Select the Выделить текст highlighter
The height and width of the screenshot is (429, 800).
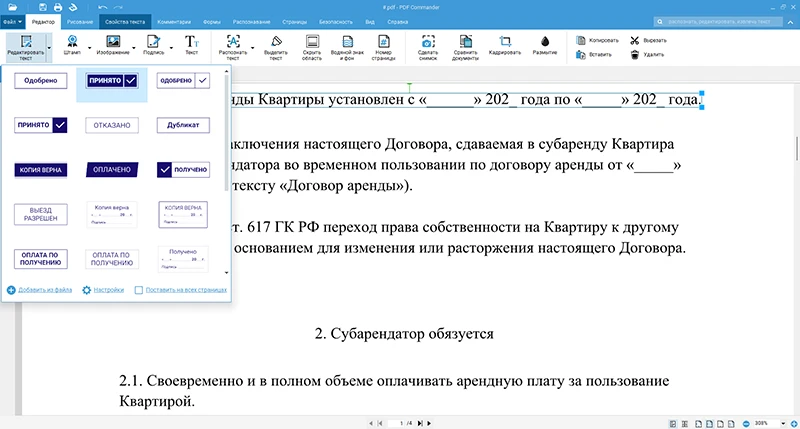(x=276, y=47)
